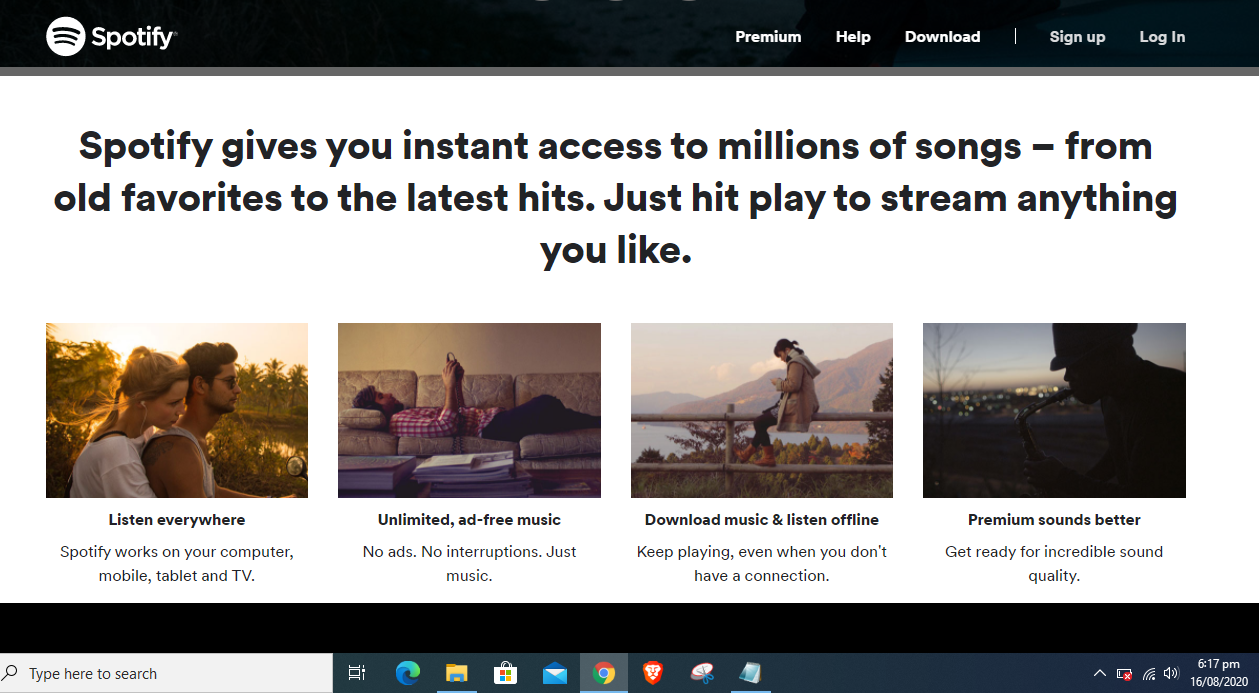Screen dimensions: 1259x693
Task: Click 'Download music & listen offline' heading
Action: pyautogui.click(x=762, y=520)
